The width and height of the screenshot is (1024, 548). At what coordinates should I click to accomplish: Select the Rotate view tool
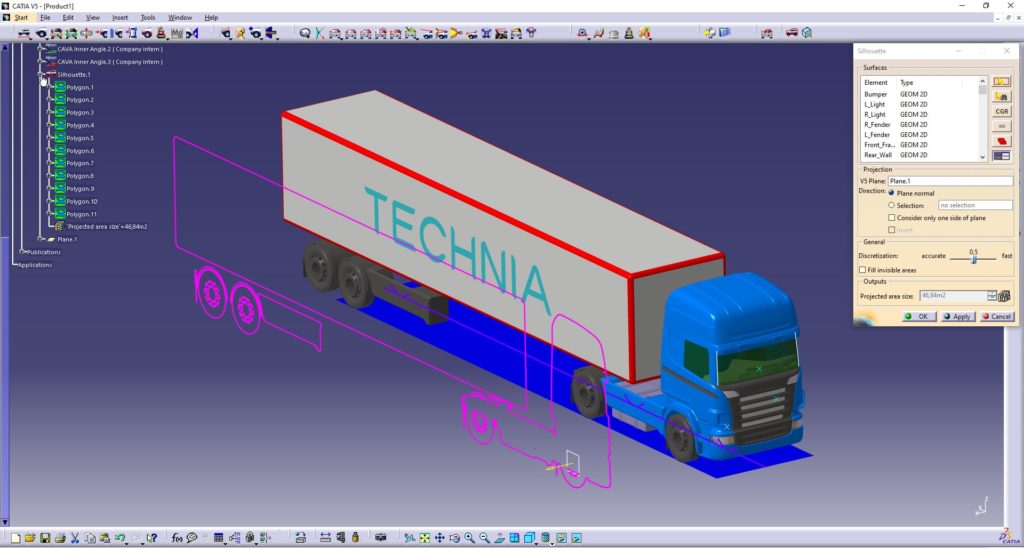coord(455,538)
